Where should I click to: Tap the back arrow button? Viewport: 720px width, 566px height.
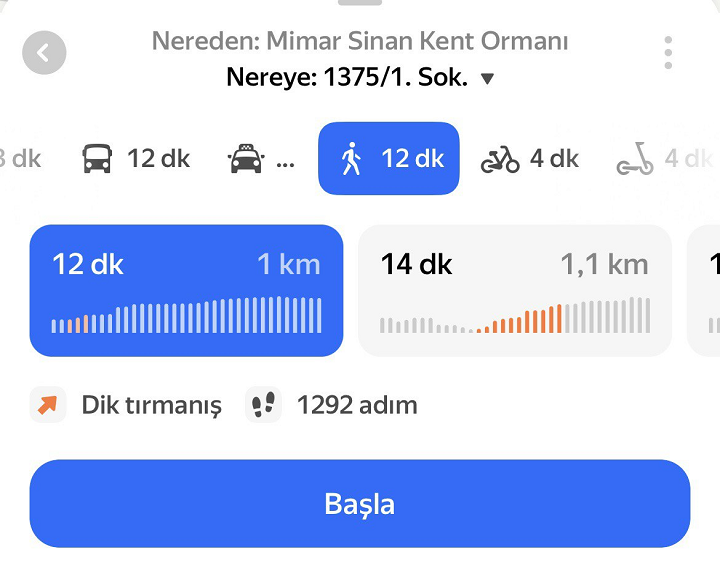click(x=44, y=52)
